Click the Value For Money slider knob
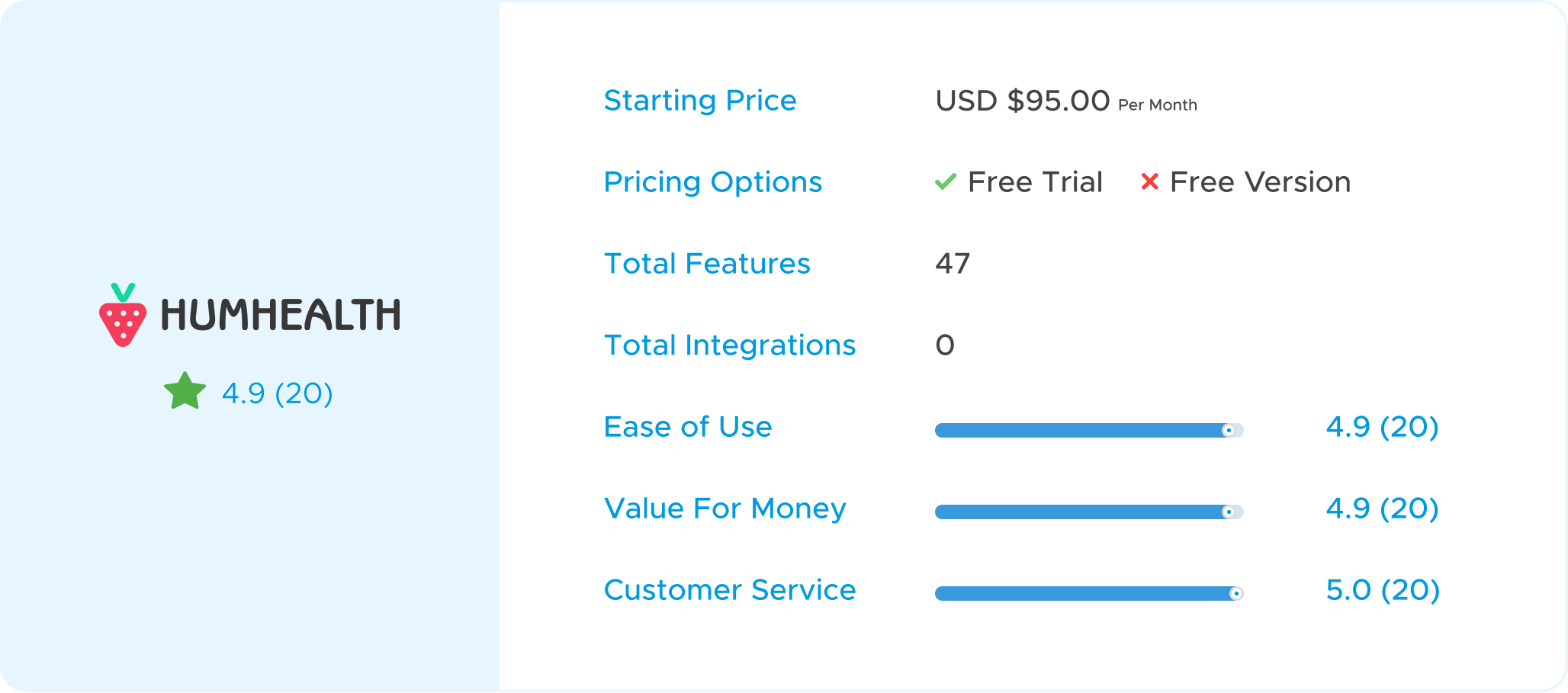The height and width of the screenshot is (693, 1568). tap(1229, 512)
